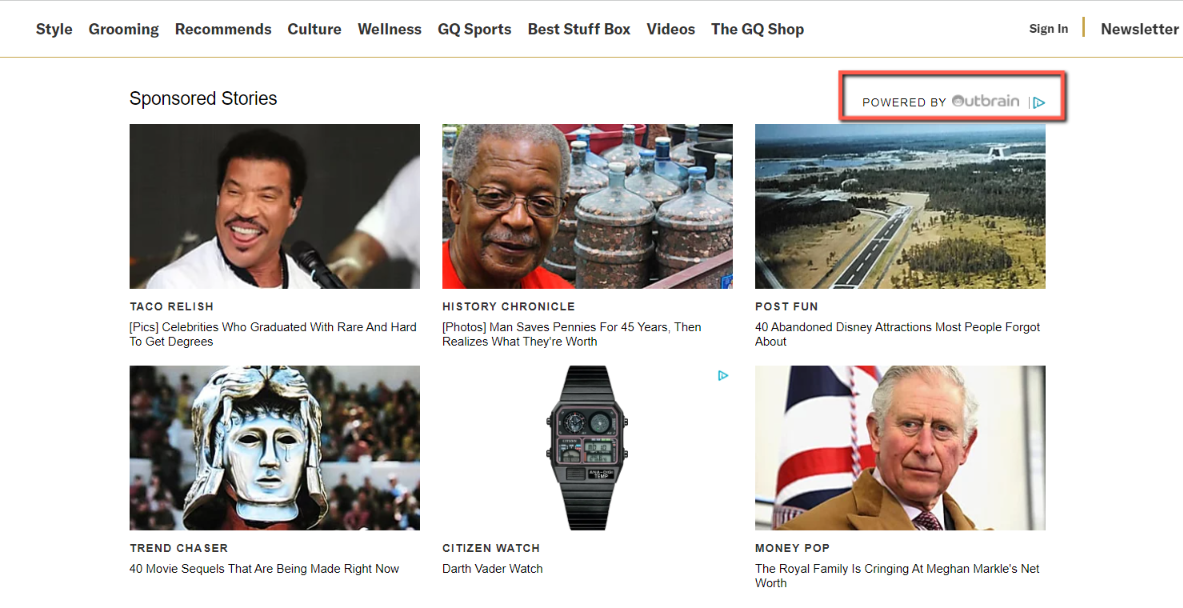Viewport: 1183px width, 608px height.
Task: Go to the Grooming section
Action: pos(124,29)
